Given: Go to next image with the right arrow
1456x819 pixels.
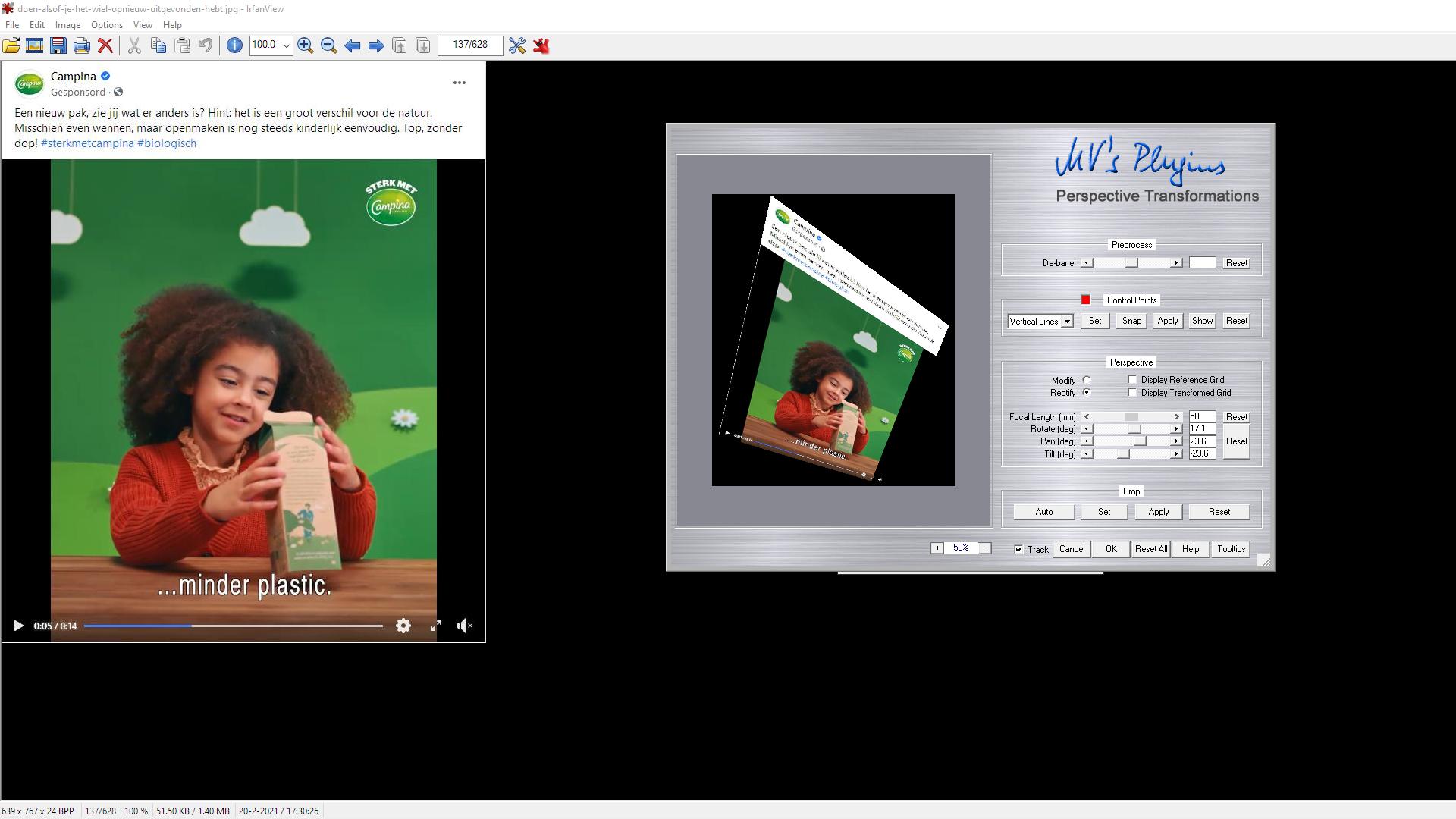Looking at the screenshot, I should pos(376,46).
